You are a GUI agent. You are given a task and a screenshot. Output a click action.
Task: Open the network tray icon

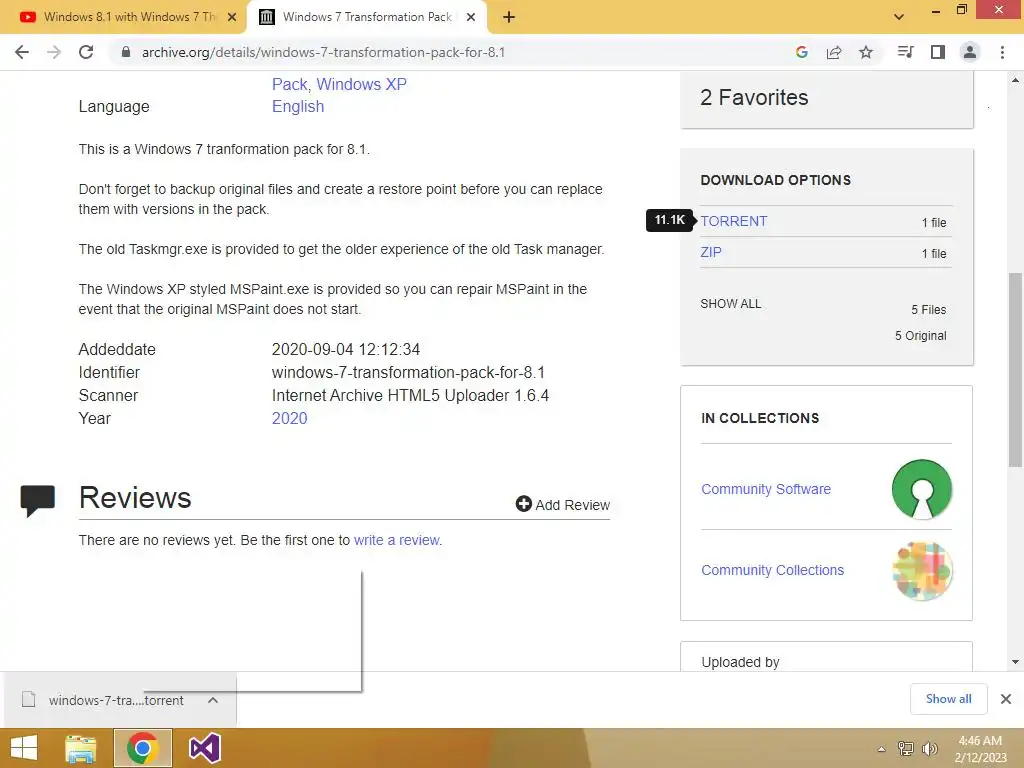[906, 748]
